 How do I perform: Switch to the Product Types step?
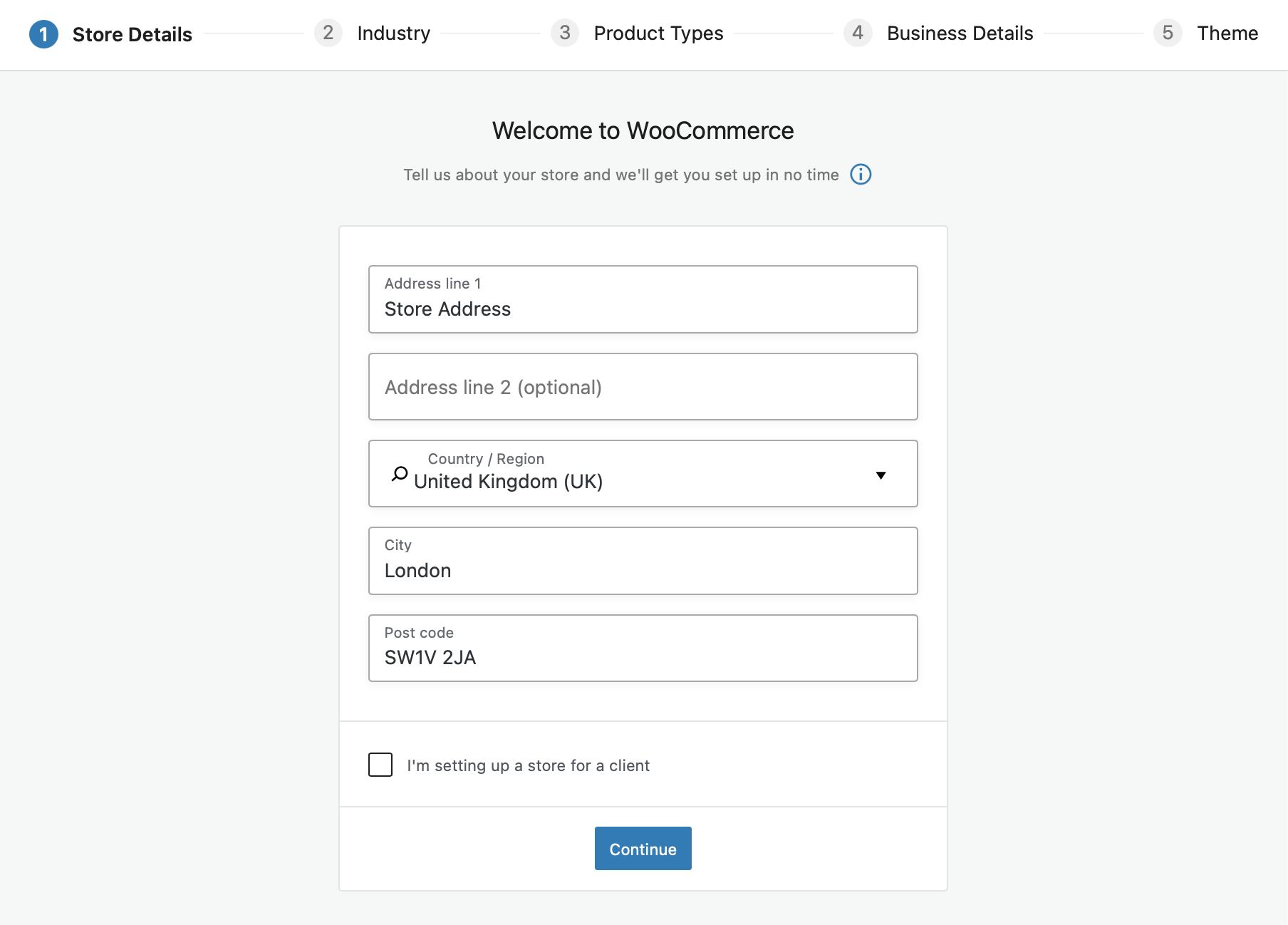point(658,33)
